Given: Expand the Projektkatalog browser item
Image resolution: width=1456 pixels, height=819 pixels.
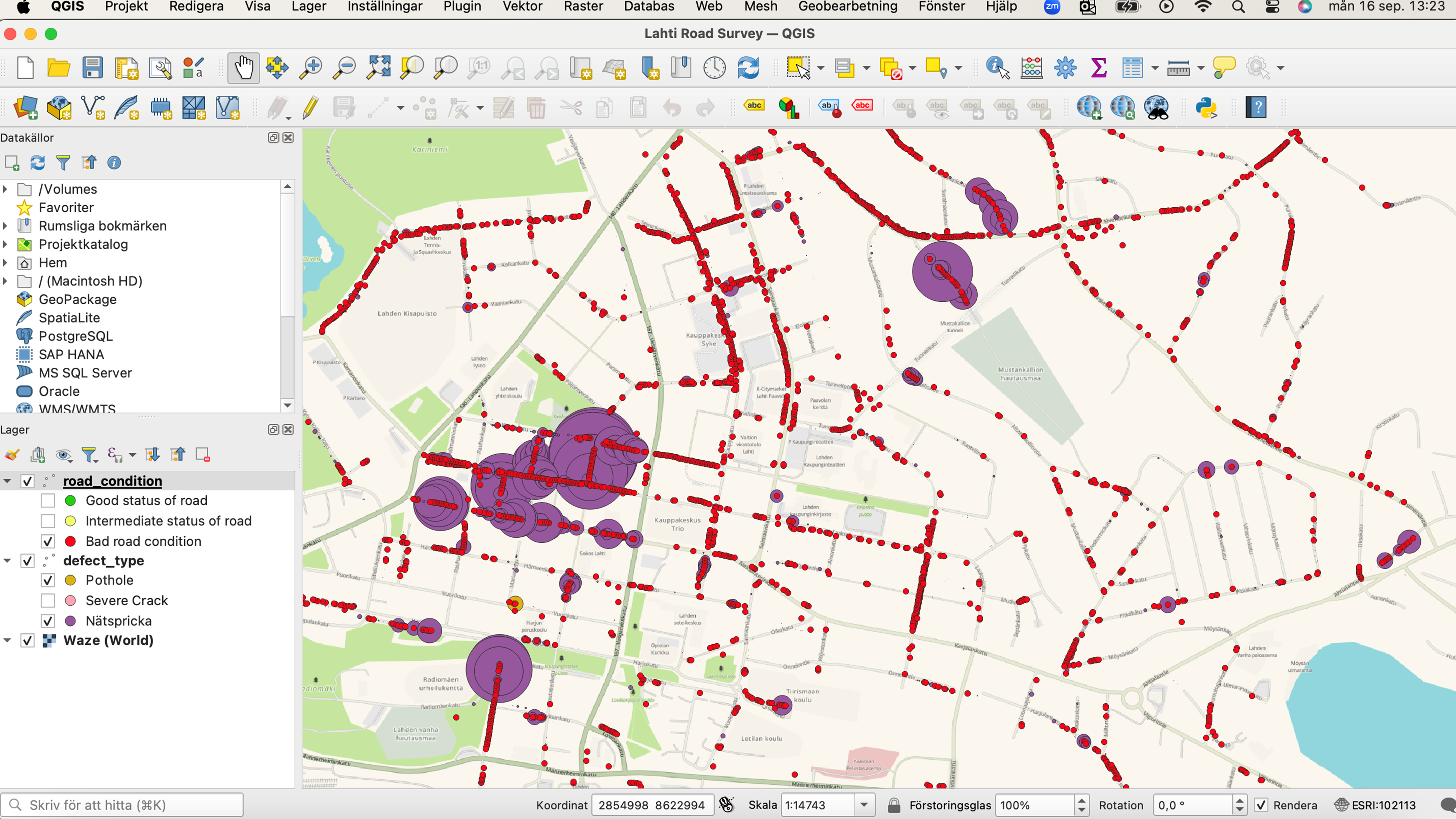Looking at the screenshot, I should [x=5, y=245].
